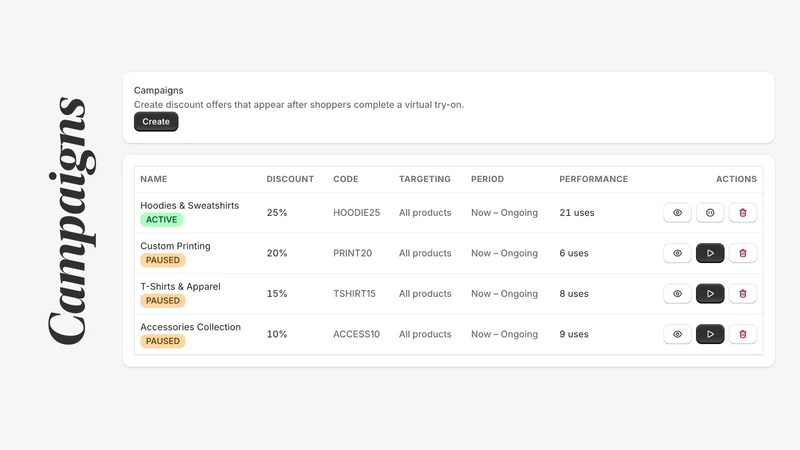Click the 9 uses performance value
800x450 pixels.
(573, 334)
